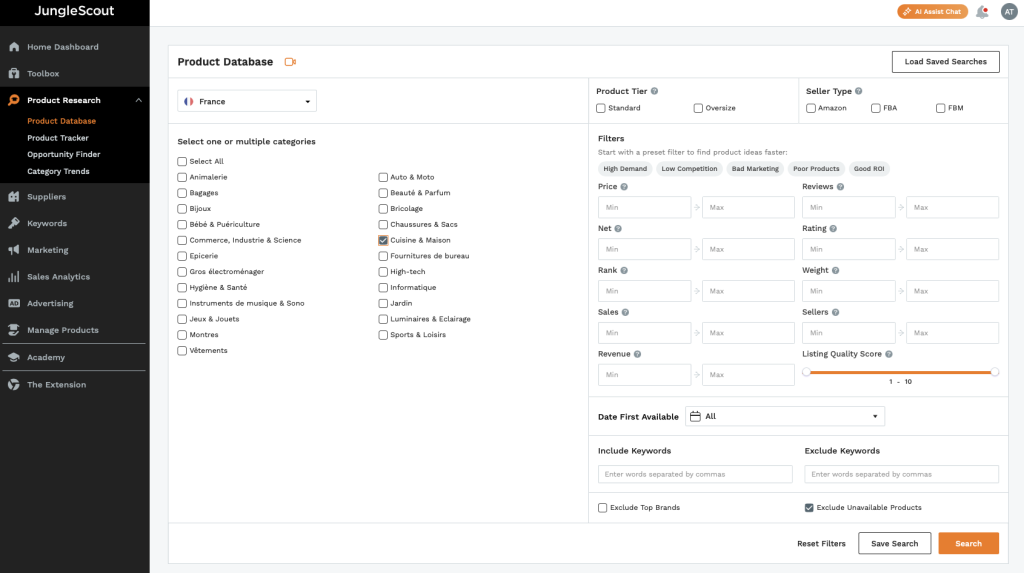Image resolution: width=1024 pixels, height=573 pixels.
Task: Open AI Assist Chat
Action: coord(933,12)
